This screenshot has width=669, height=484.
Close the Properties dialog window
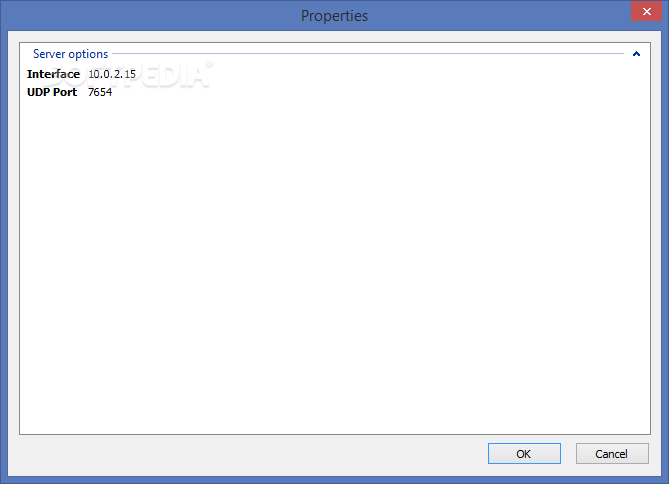(646, 11)
